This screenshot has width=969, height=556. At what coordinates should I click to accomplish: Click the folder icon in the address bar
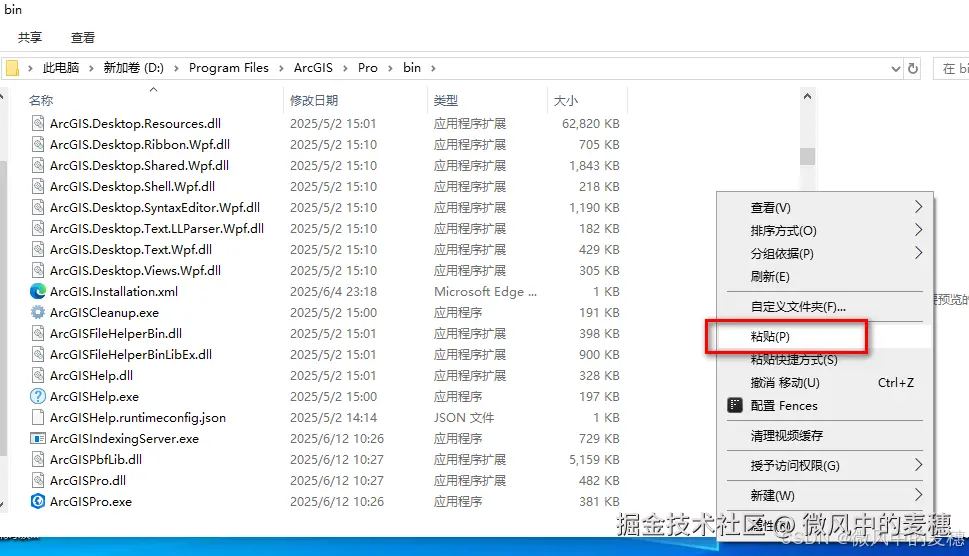12,68
